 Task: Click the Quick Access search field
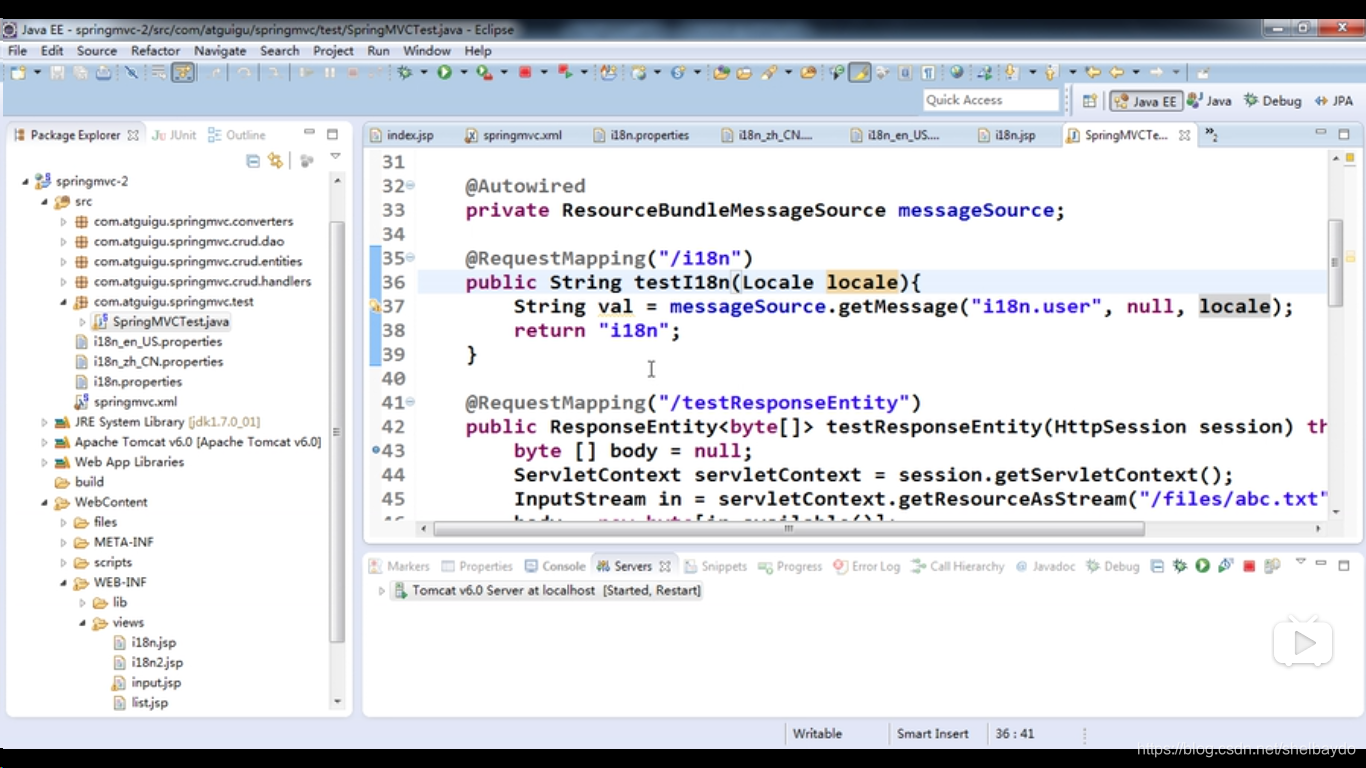tap(990, 100)
